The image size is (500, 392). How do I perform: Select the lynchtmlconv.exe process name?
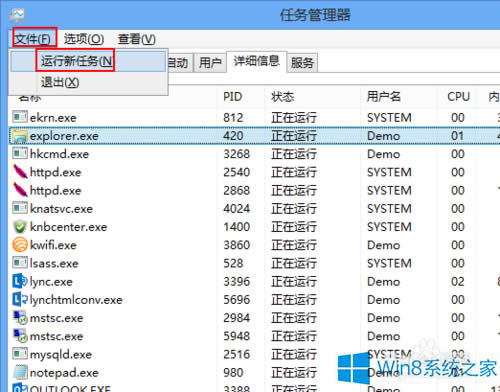click(x=76, y=300)
